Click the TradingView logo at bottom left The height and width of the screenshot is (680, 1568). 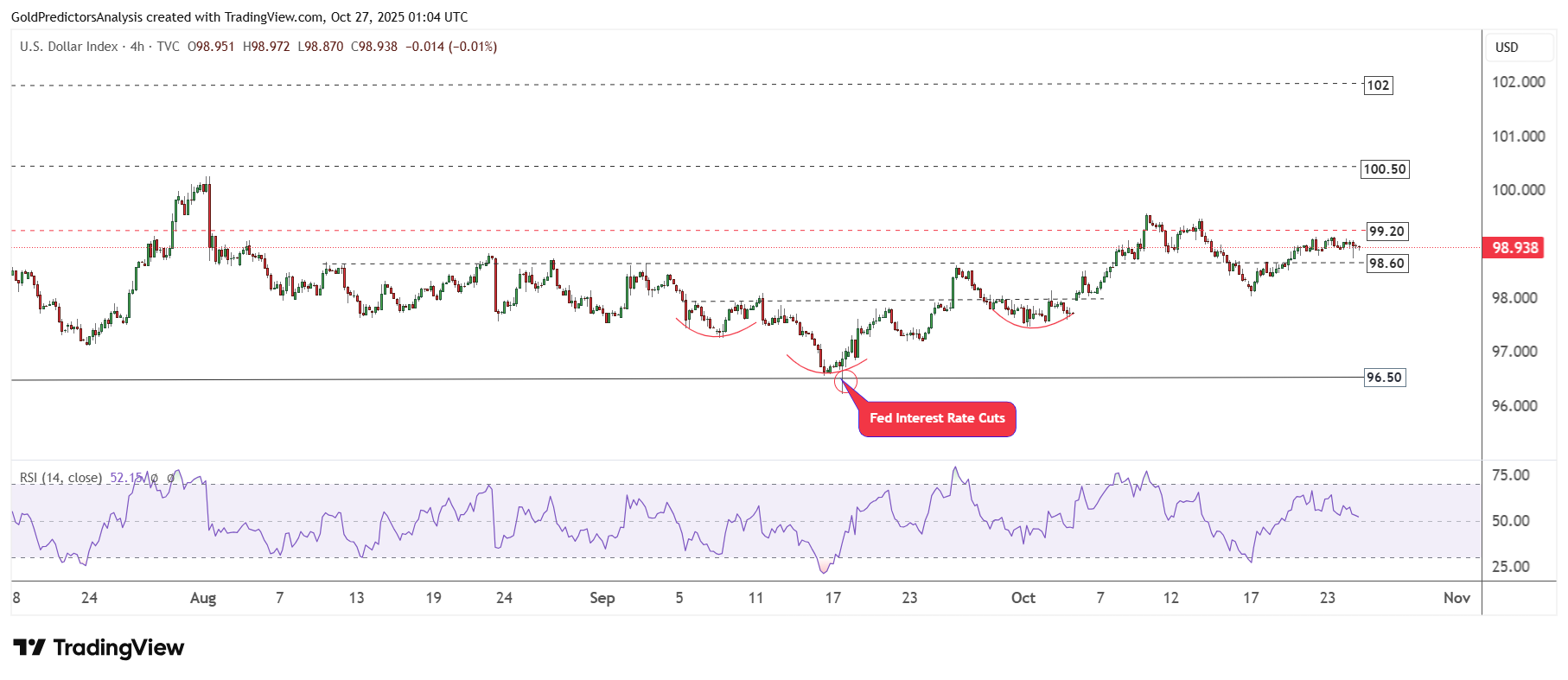(x=99, y=648)
